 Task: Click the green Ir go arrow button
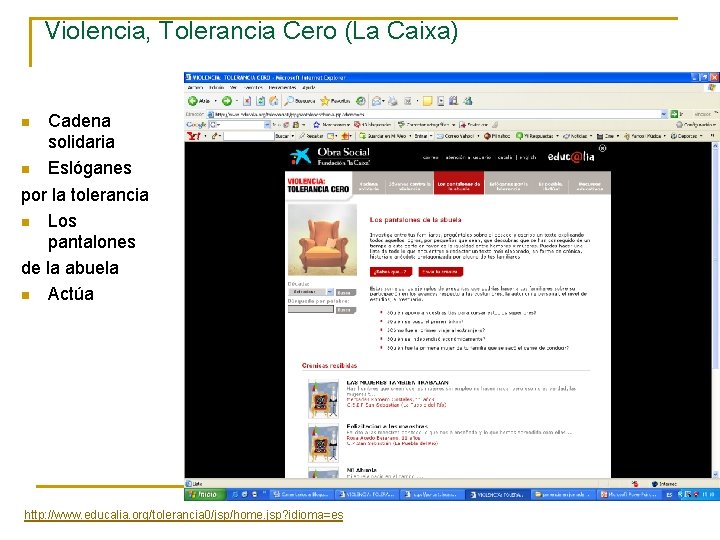674,114
